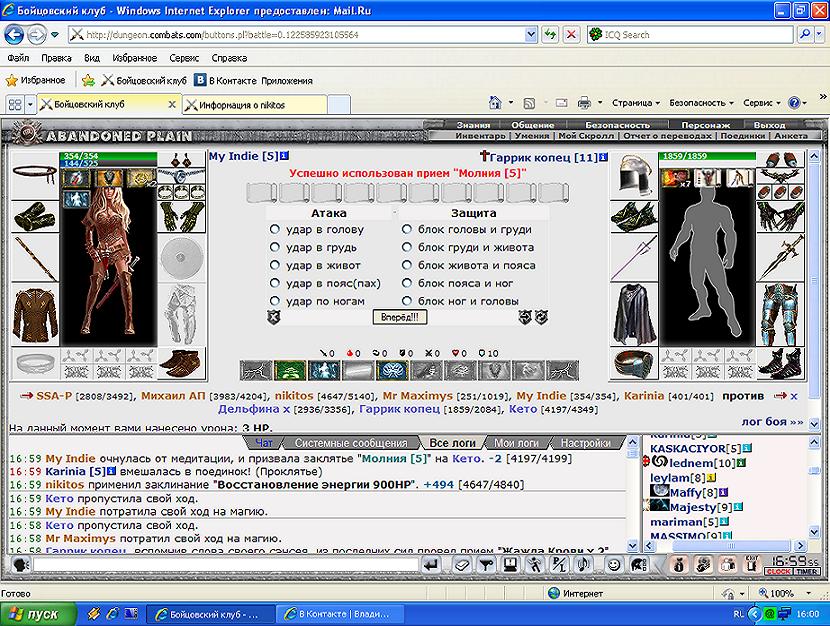Open the 100% zoom level dropdown in the status bar
This screenshot has height=626, width=830.
[808, 593]
